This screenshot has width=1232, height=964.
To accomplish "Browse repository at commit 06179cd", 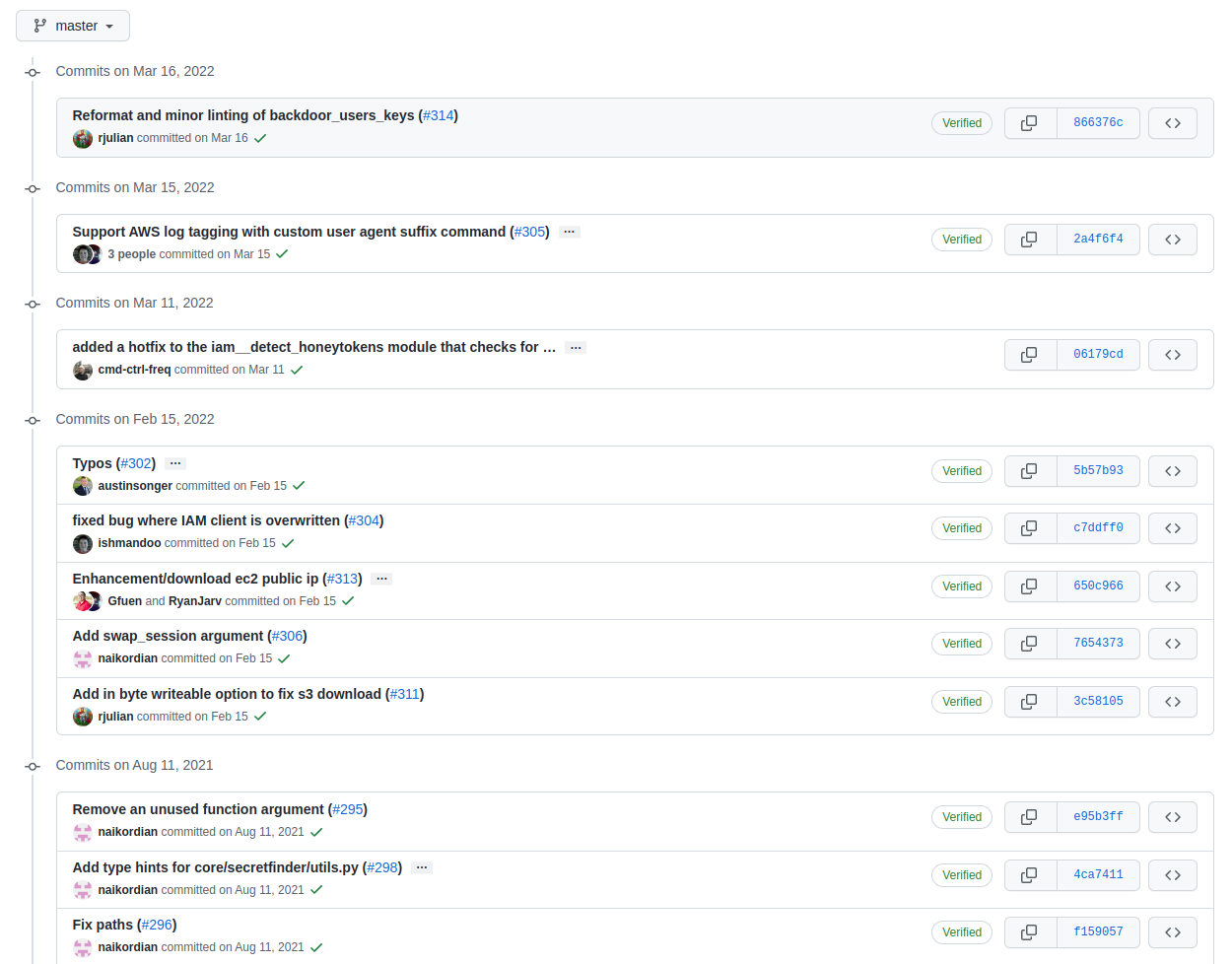I will [x=1173, y=355].
